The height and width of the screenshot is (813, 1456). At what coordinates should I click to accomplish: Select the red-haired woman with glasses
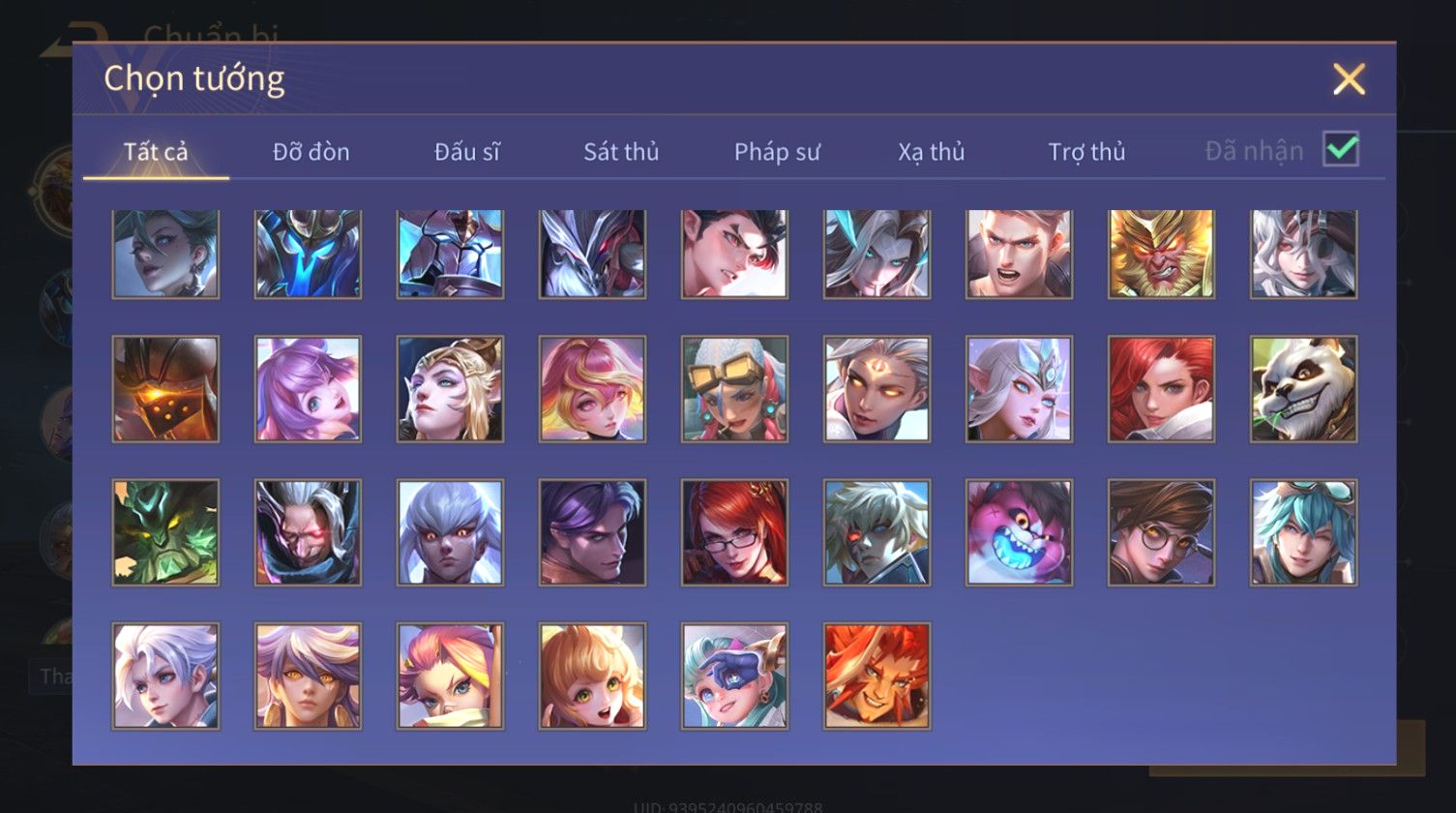[x=734, y=532]
